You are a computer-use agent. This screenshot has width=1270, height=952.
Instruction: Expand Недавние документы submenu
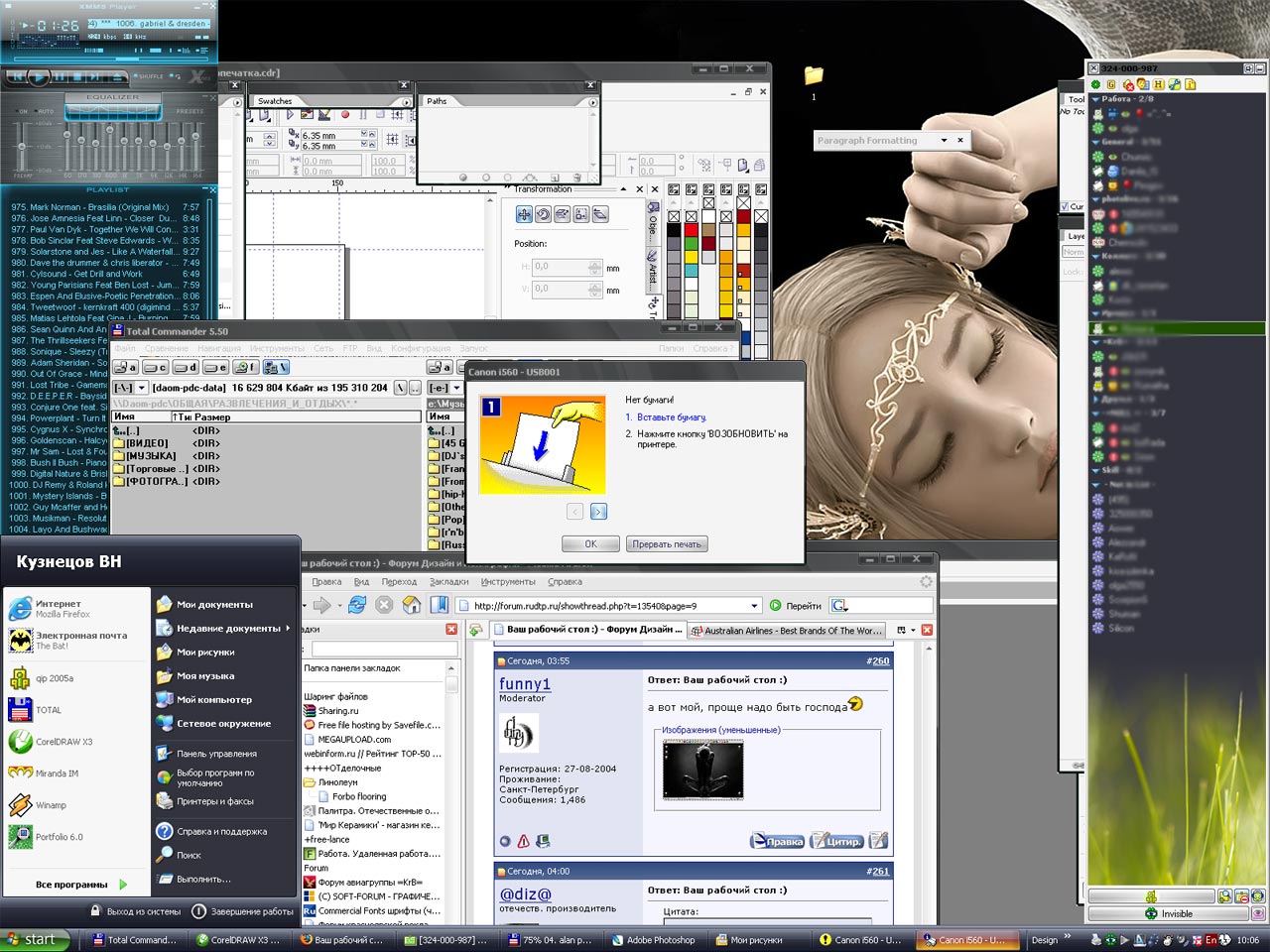coord(224,628)
